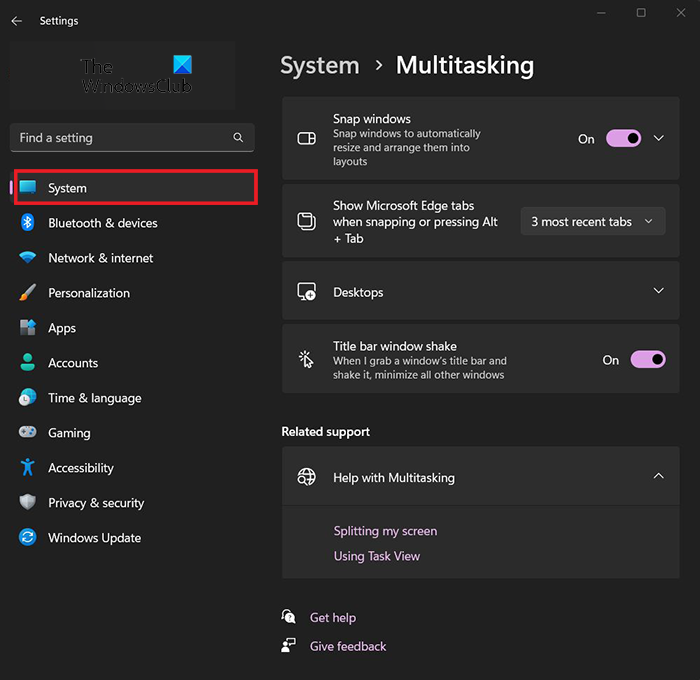Click the Privacy shield icon
Image resolution: width=700 pixels, height=680 pixels.
28,502
